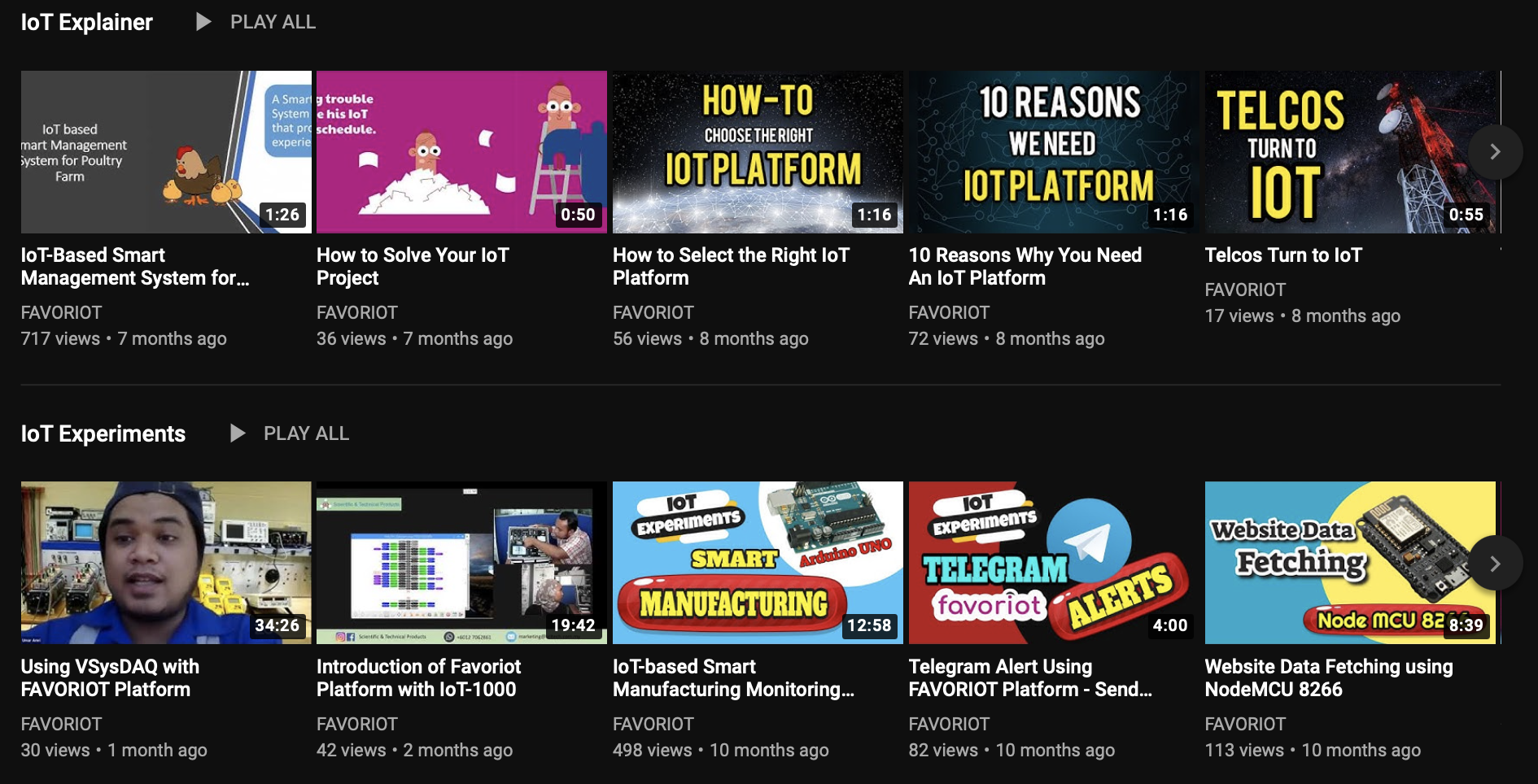Expand IoT Experiments row with next arrow
This screenshot has height=784, width=1538.
[x=1494, y=563]
